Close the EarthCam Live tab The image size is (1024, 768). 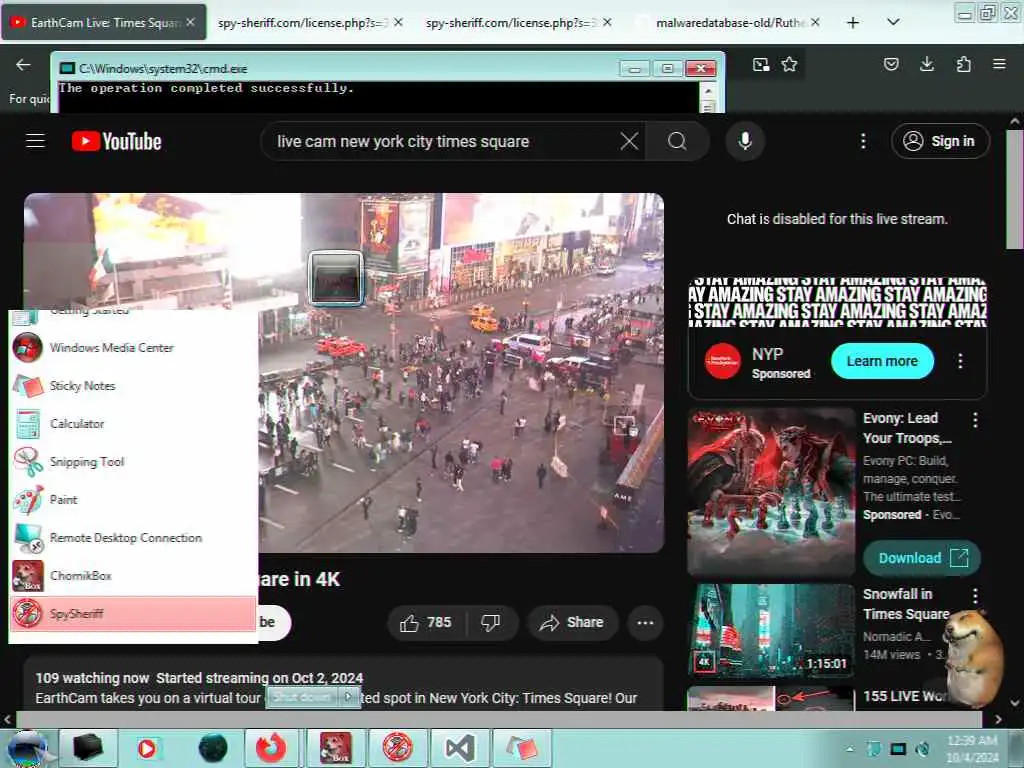click(190, 22)
